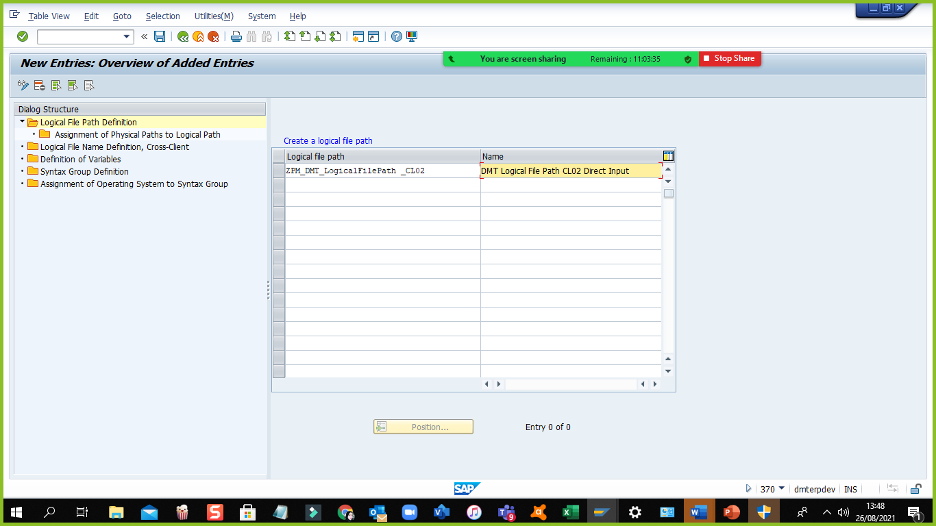Image resolution: width=936 pixels, height=526 pixels.
Task: Open the system 370 dropdown in status bar
Action: pos(781,489)
